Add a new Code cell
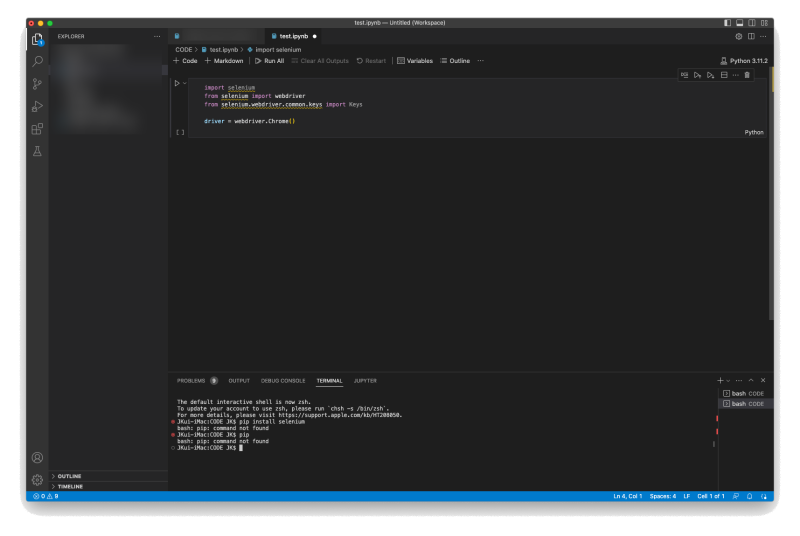 tap(185, 61)
